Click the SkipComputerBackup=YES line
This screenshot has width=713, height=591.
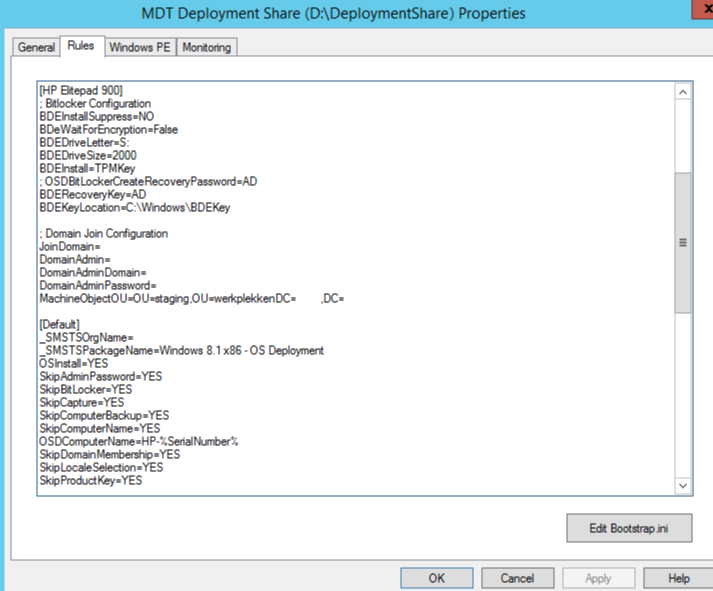pos(104,416)
